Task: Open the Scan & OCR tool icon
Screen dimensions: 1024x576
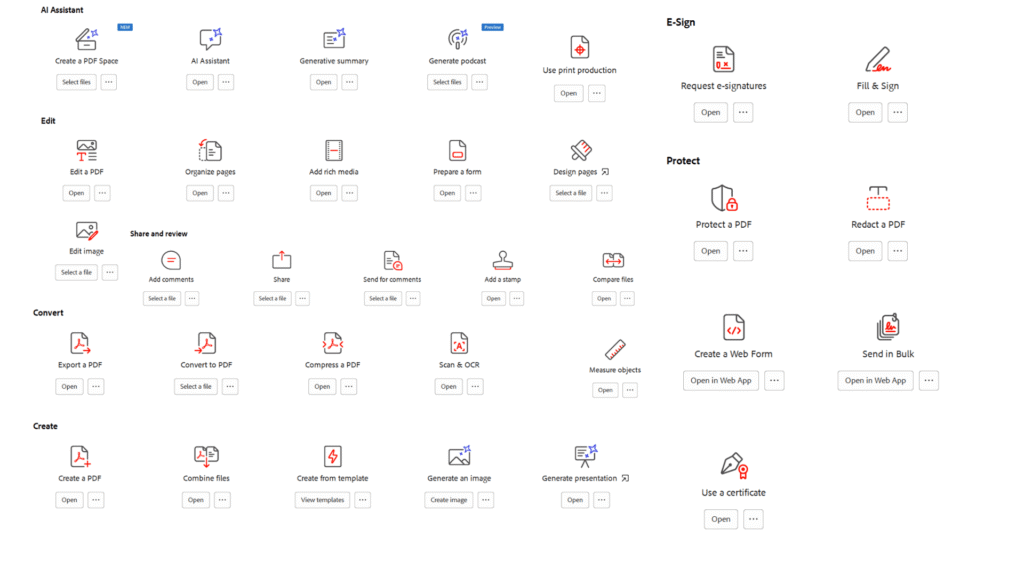Action: point(458,344)
